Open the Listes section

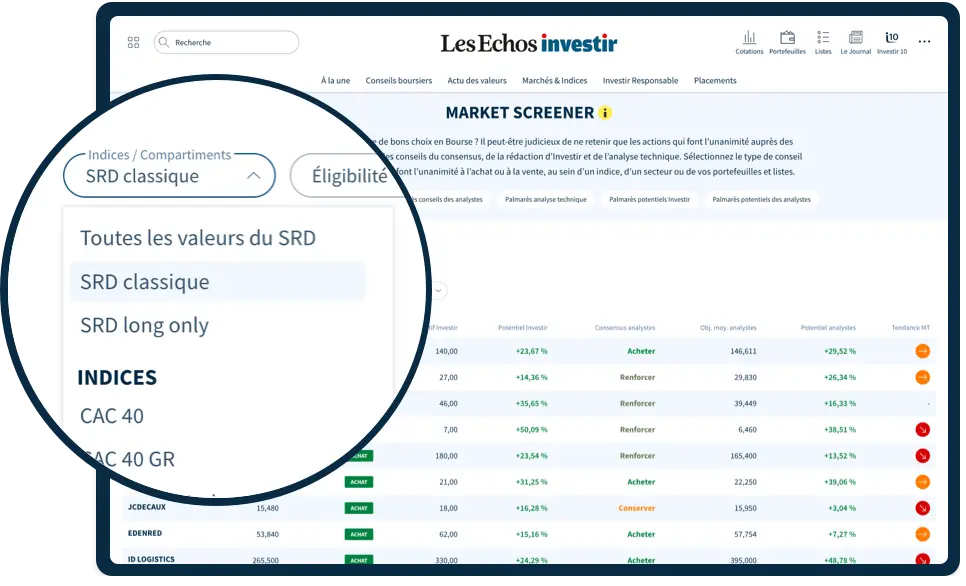pyautogui.click(x=823, y=40)
